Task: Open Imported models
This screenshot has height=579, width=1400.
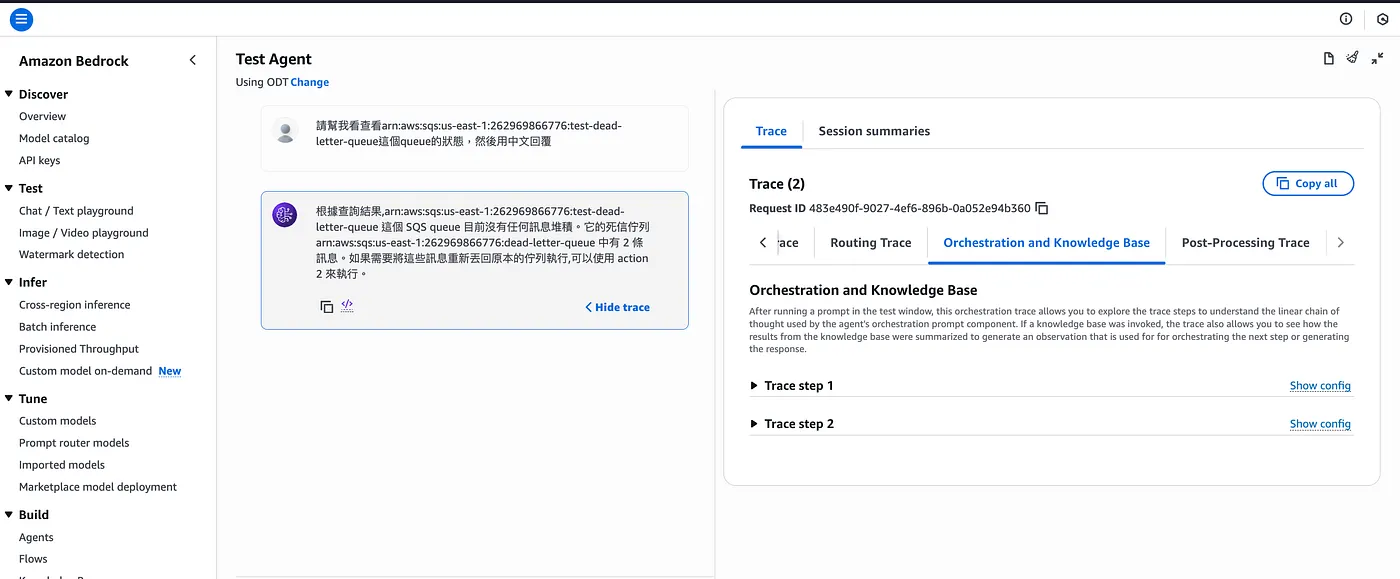Action: 62,465
